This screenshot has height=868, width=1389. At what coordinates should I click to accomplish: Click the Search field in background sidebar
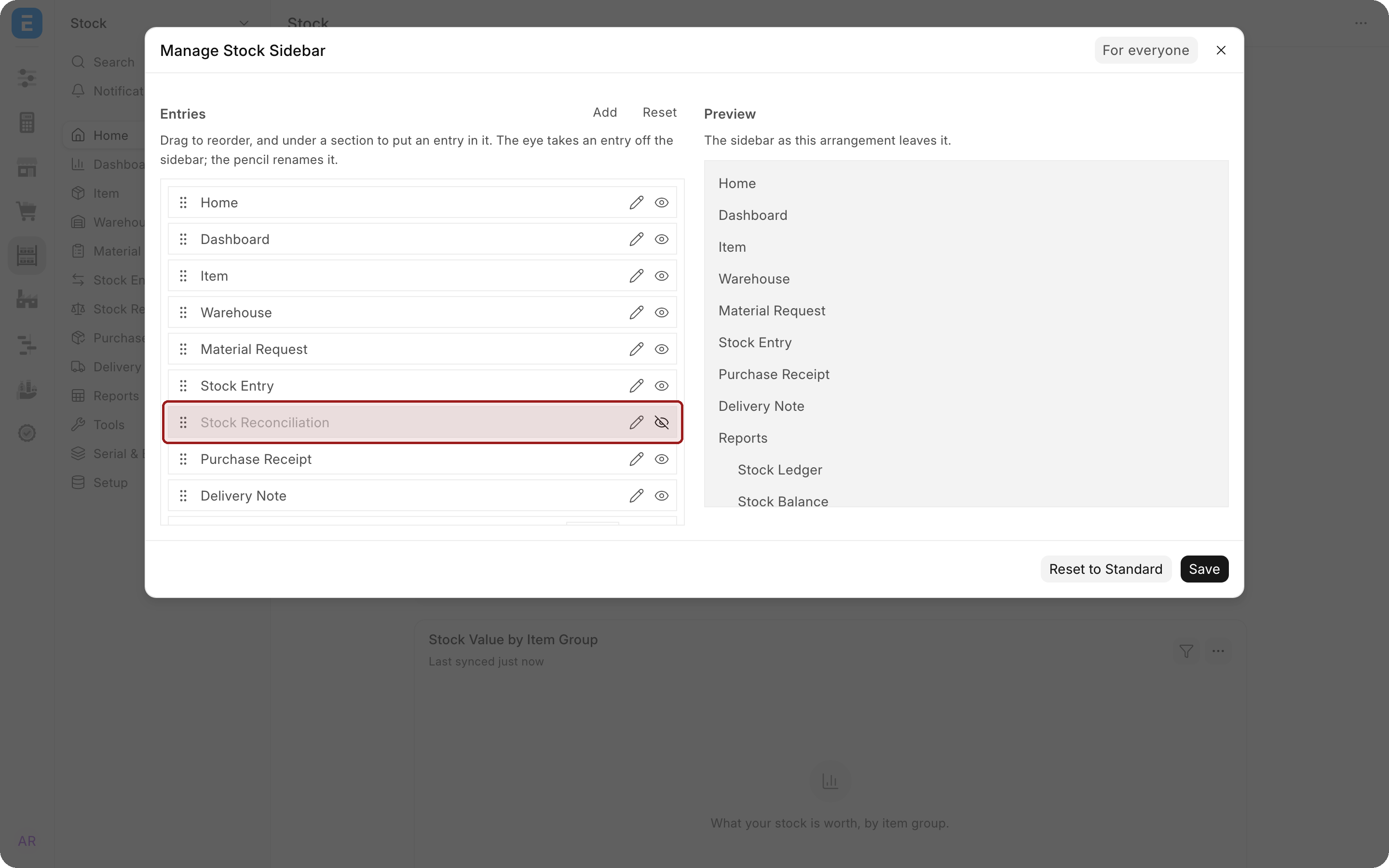[103, 62]
